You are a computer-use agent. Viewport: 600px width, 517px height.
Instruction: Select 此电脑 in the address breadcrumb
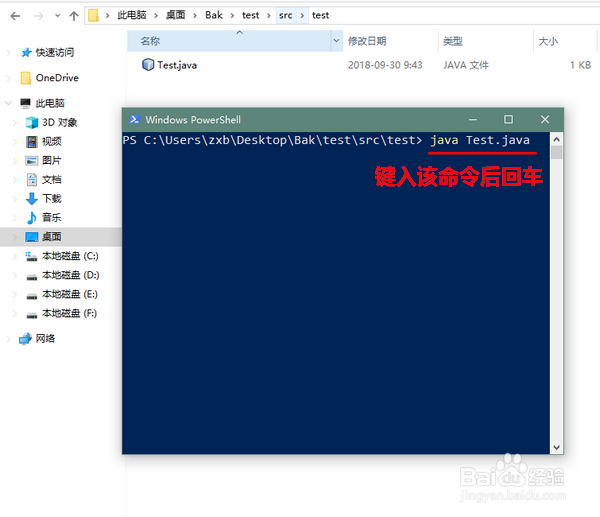132,15
